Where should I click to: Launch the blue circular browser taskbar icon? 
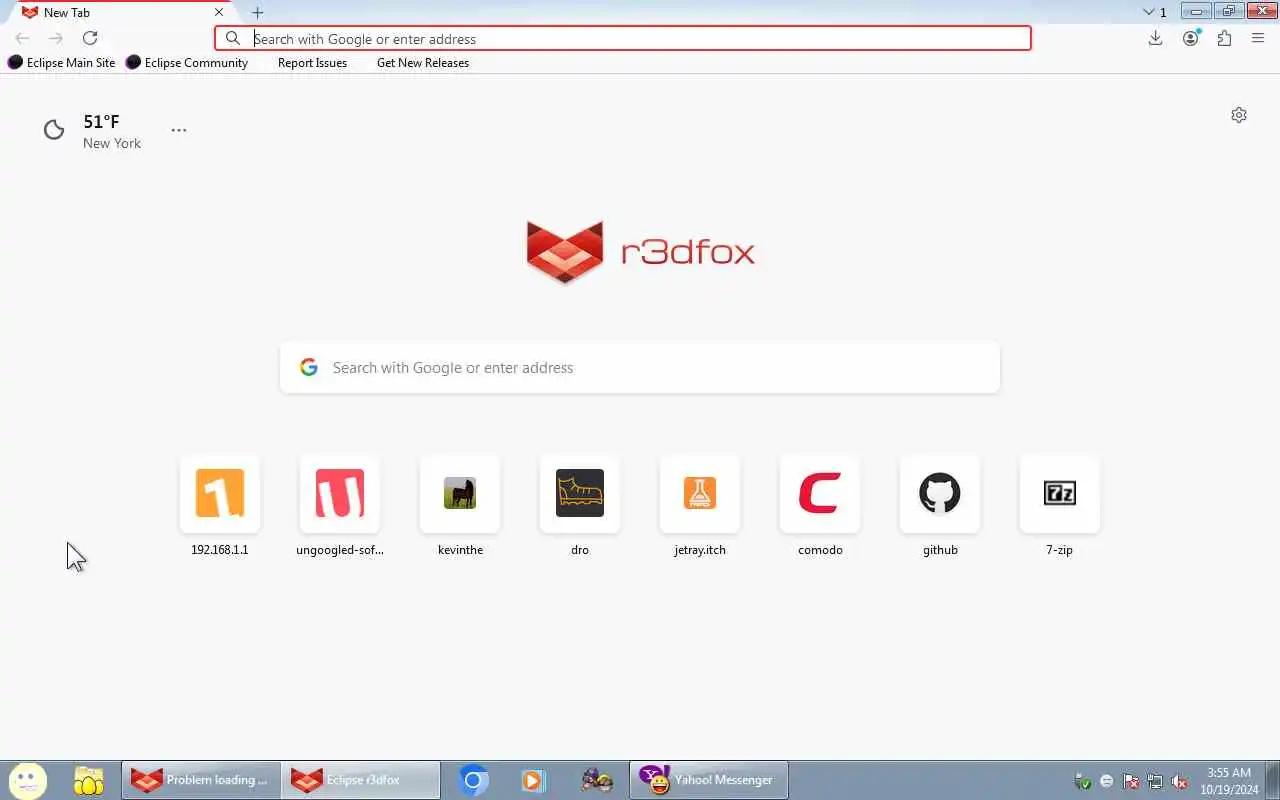474,780
